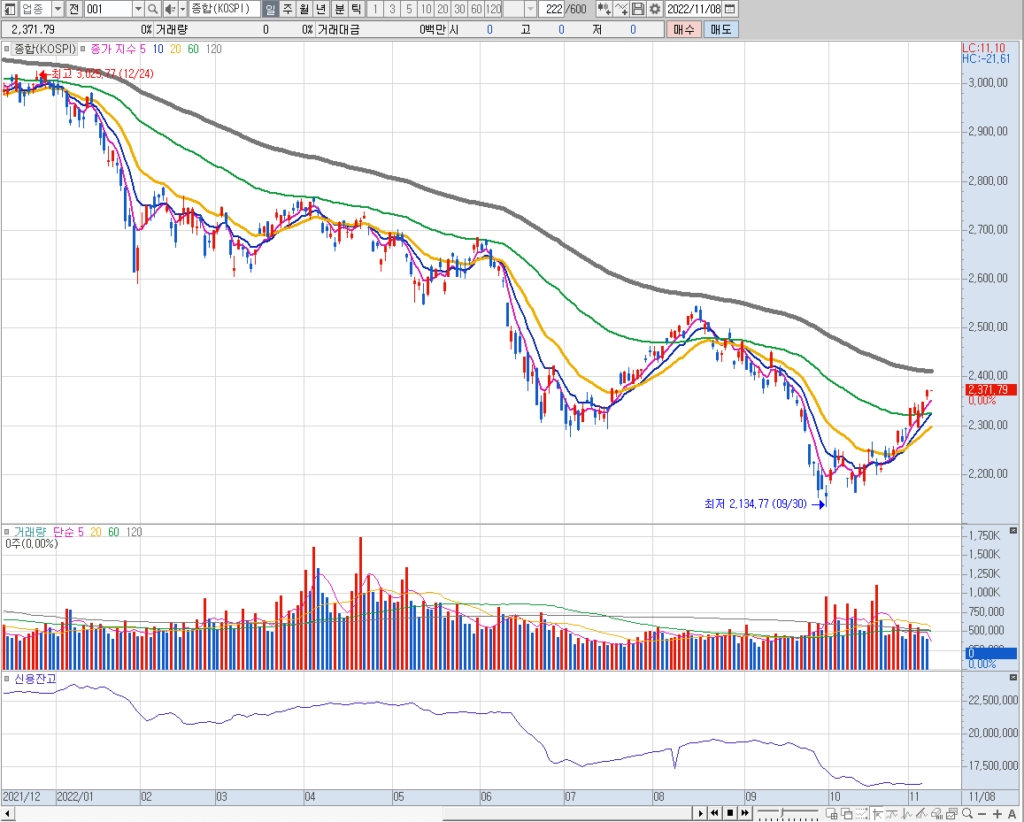Open chart settings gear icon
The width and height of the screenshot is (1024, 822).
point(655,9)
